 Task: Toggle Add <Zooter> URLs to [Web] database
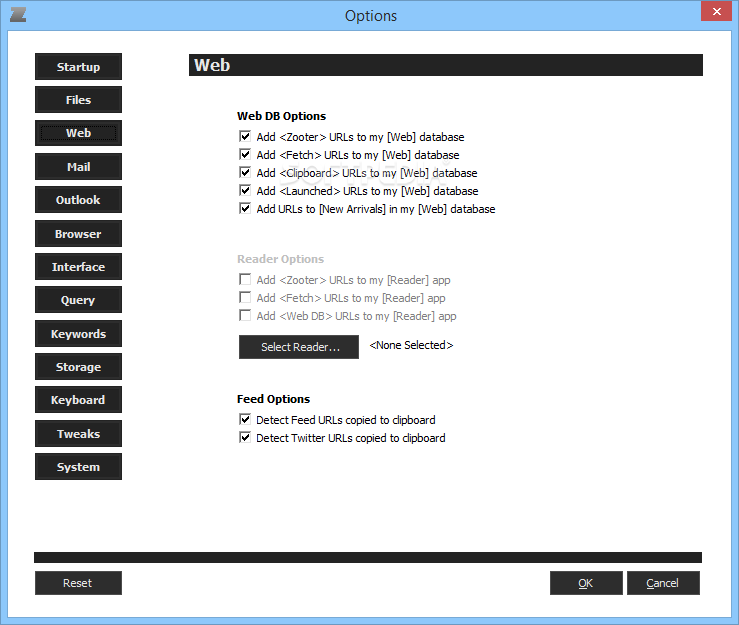pos(245,137)
